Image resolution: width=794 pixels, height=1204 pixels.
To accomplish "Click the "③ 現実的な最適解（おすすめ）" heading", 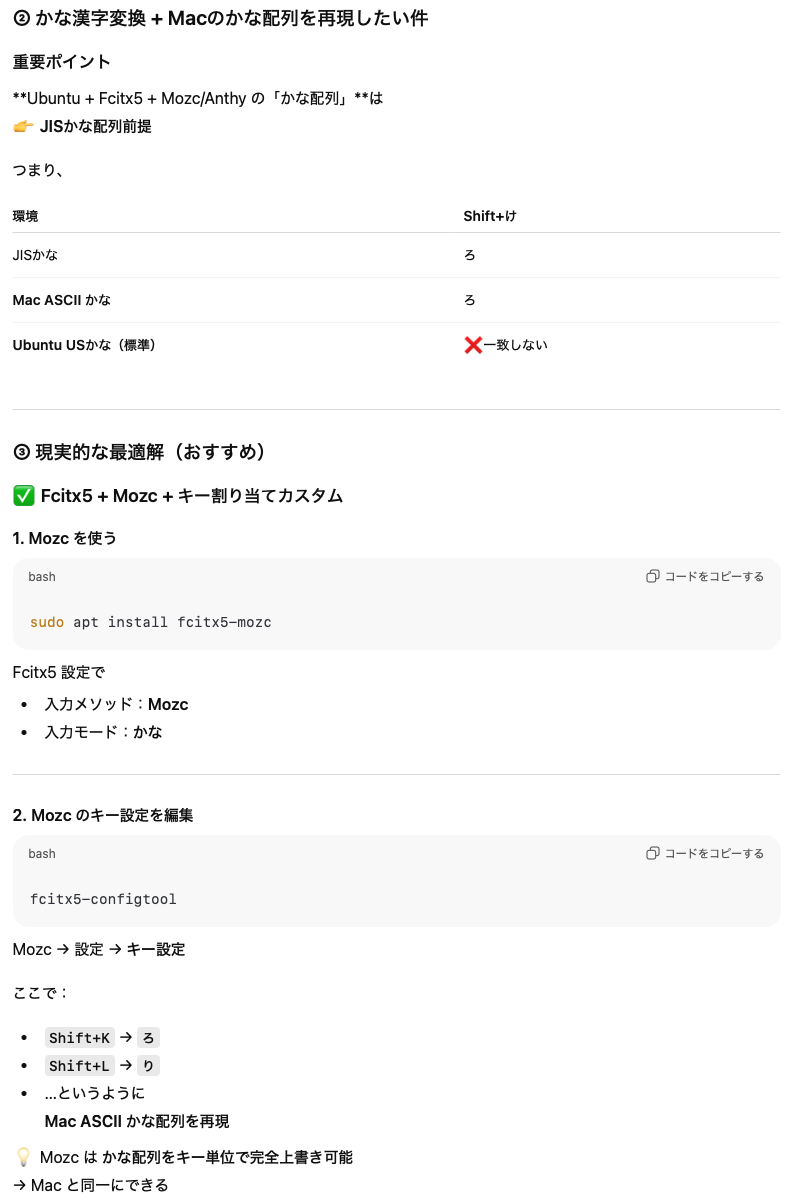I will (x=140, y=452).
